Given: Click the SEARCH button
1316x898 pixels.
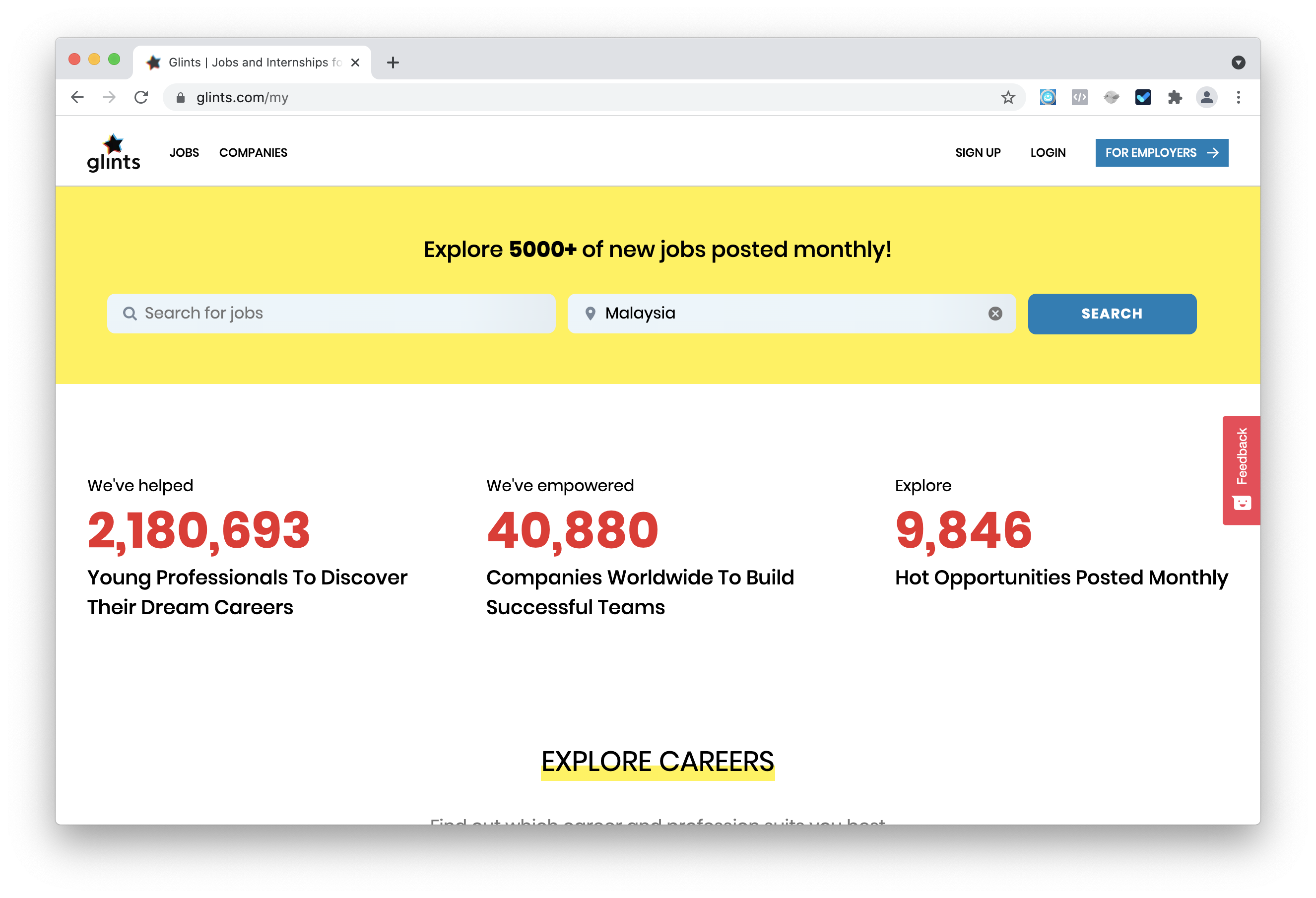Looking at the screenshot, I should pyautogui.click(x=1112, y=314).
